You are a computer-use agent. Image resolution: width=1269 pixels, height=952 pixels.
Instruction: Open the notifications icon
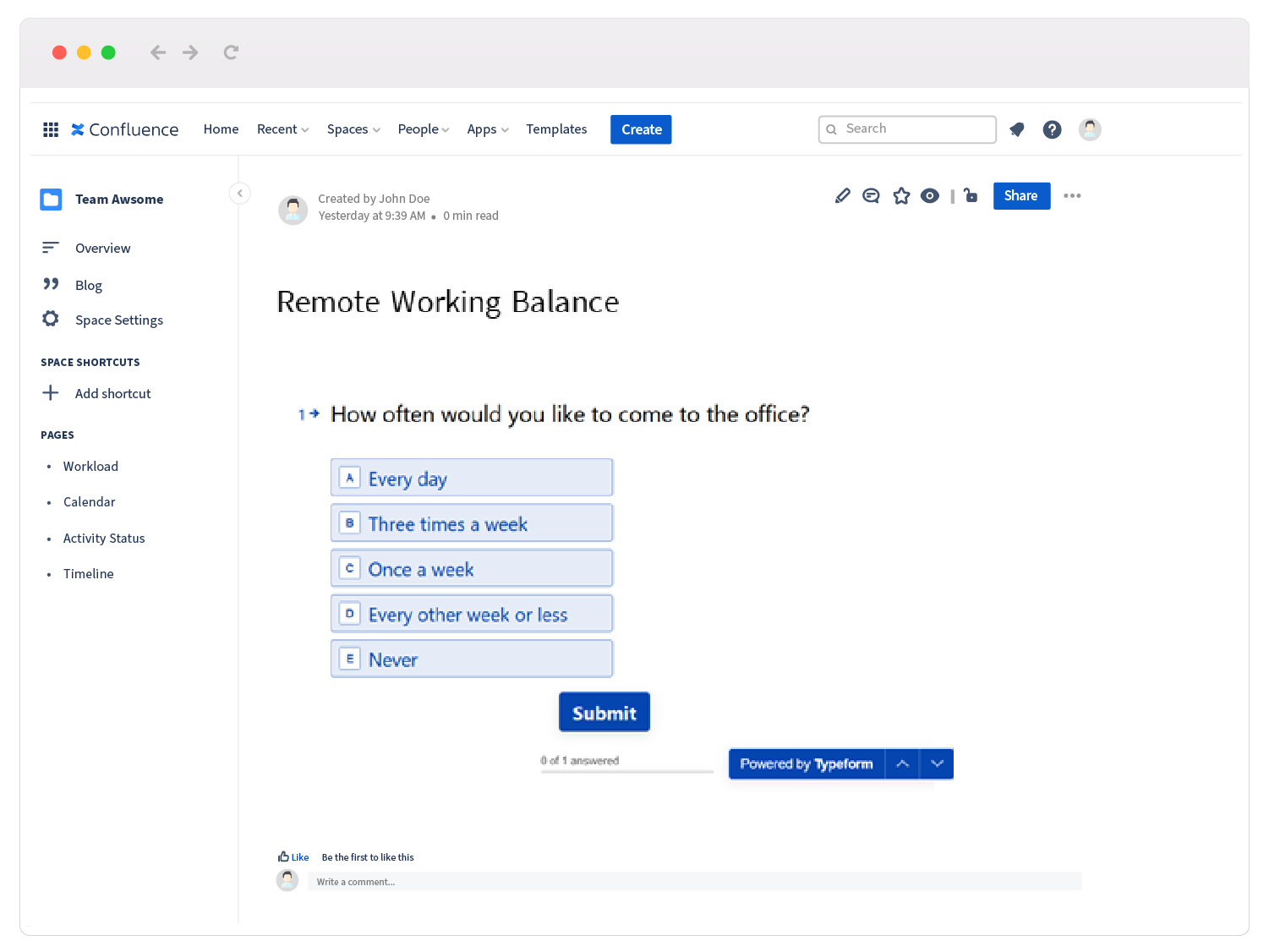coord(1017,129)
